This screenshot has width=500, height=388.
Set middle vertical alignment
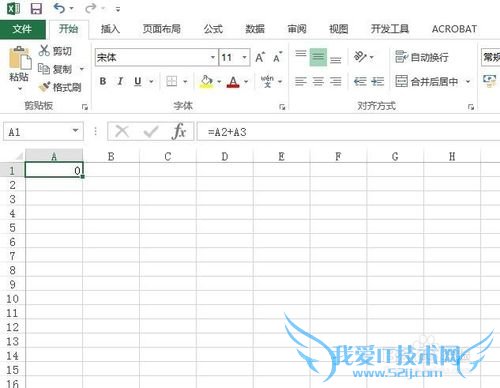click(318, 57)
